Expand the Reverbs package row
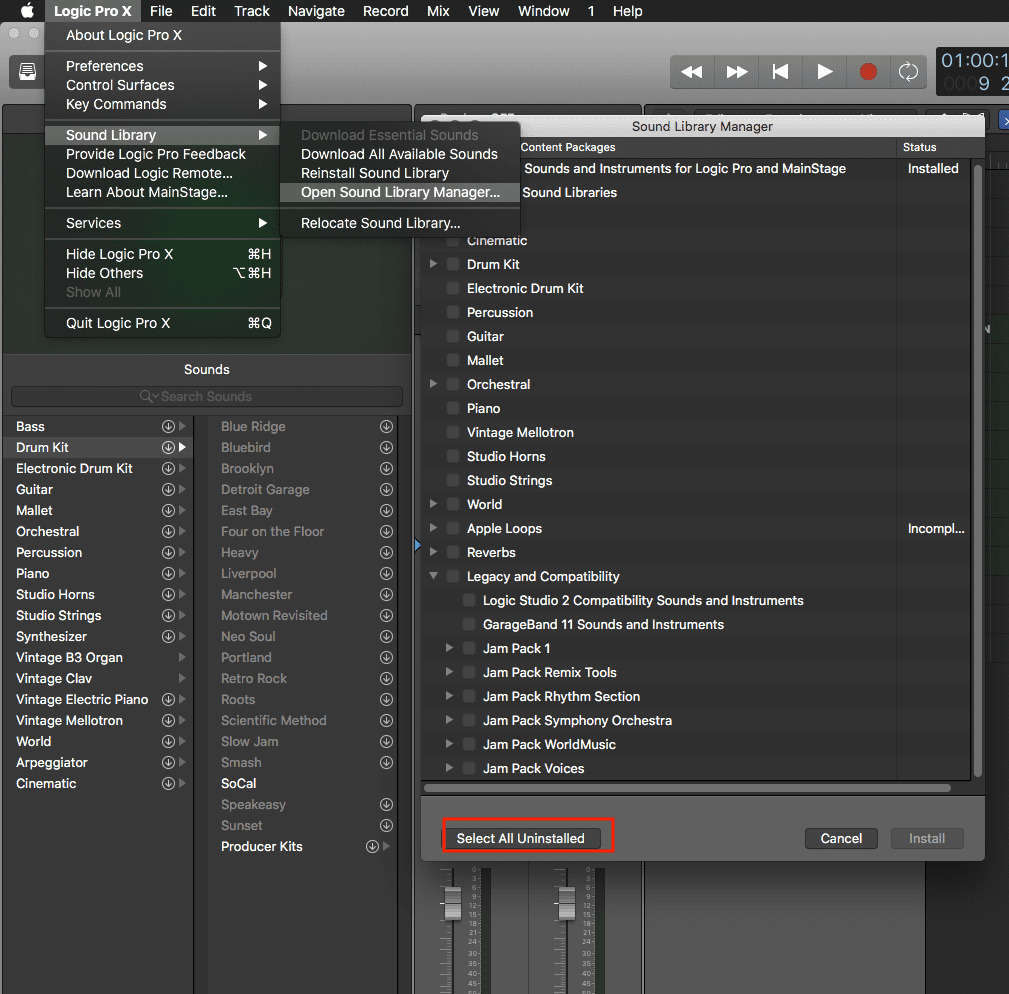The image size is (1009, 994). coord(433,551)
